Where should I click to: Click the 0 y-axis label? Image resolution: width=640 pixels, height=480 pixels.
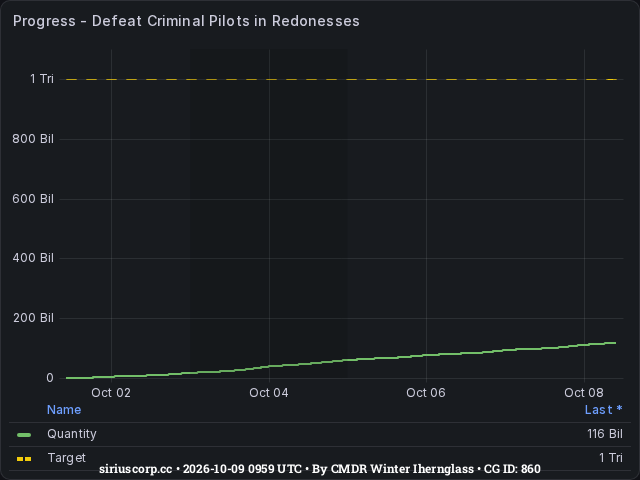(x=50, y=378)
